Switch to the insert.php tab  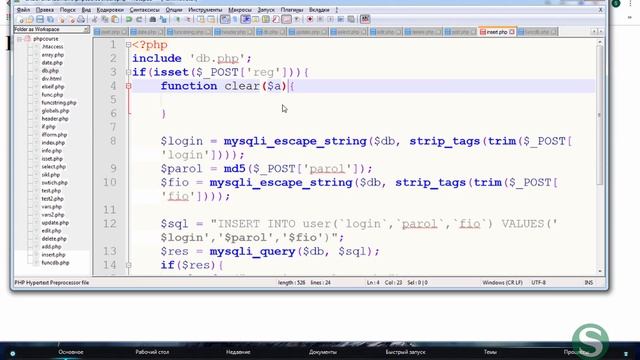pyautogui.click(x=496, y=31)
